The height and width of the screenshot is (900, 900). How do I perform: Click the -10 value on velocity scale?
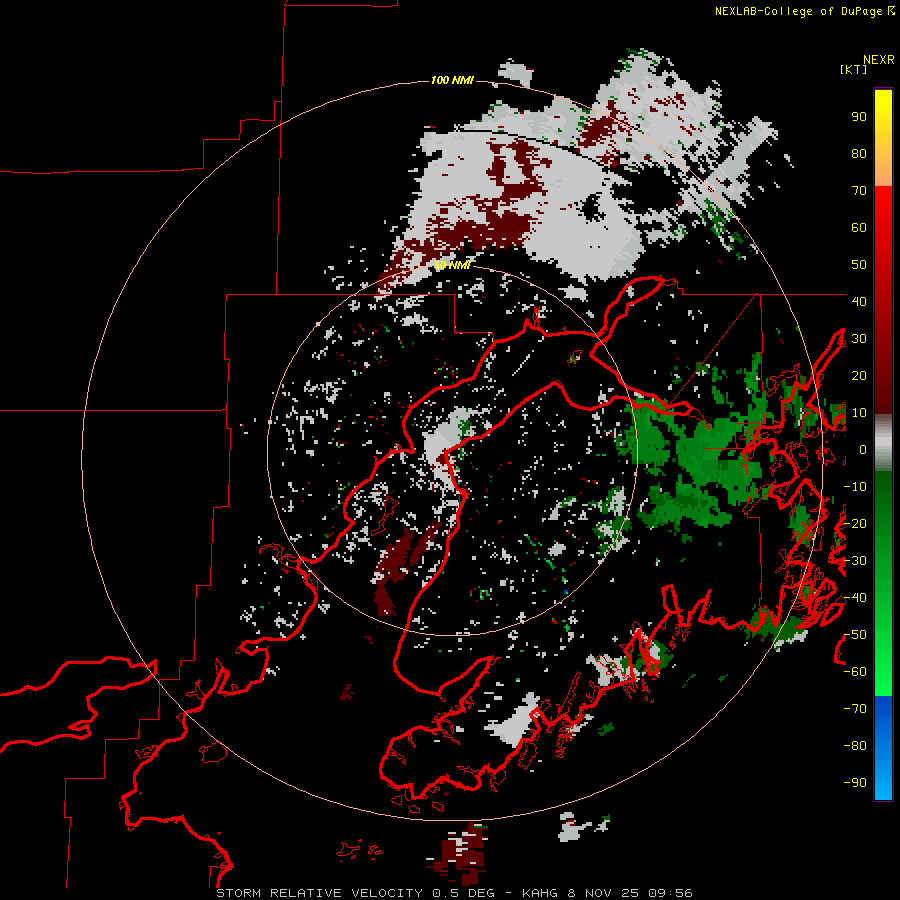point(855,487)
